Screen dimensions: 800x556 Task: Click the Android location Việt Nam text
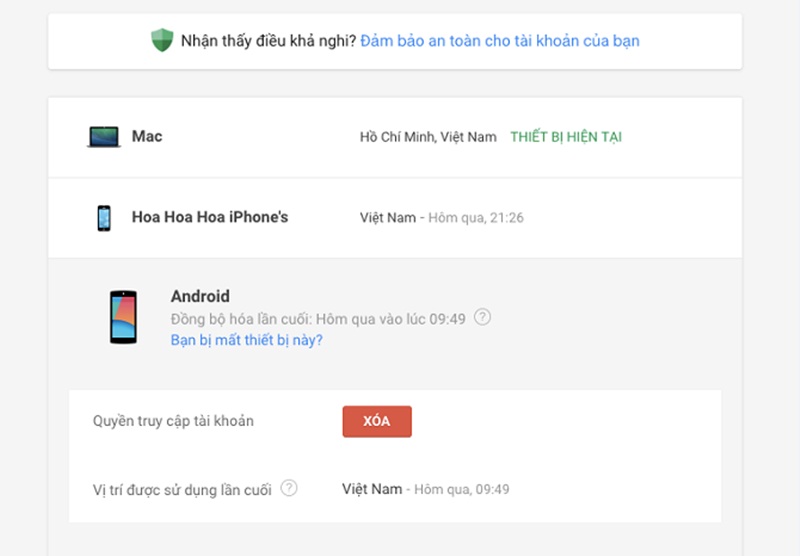372,489
